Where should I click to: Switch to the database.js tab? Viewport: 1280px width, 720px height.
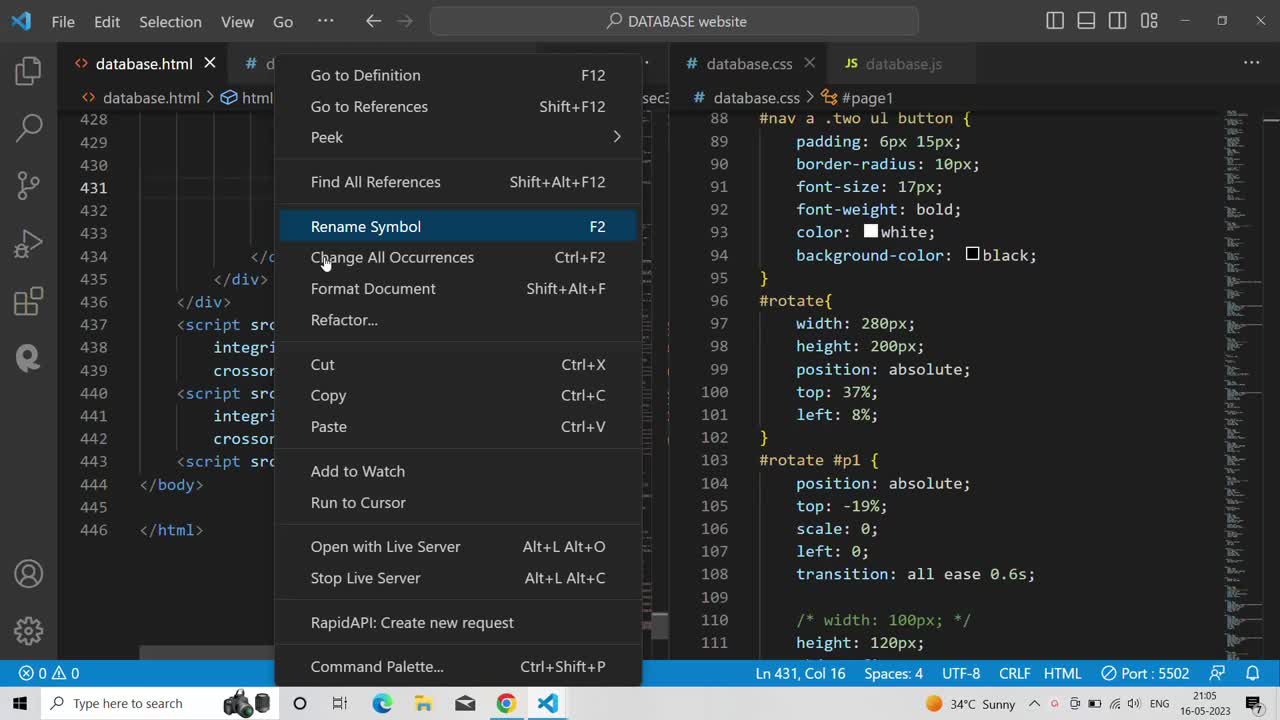coord(903,64)
